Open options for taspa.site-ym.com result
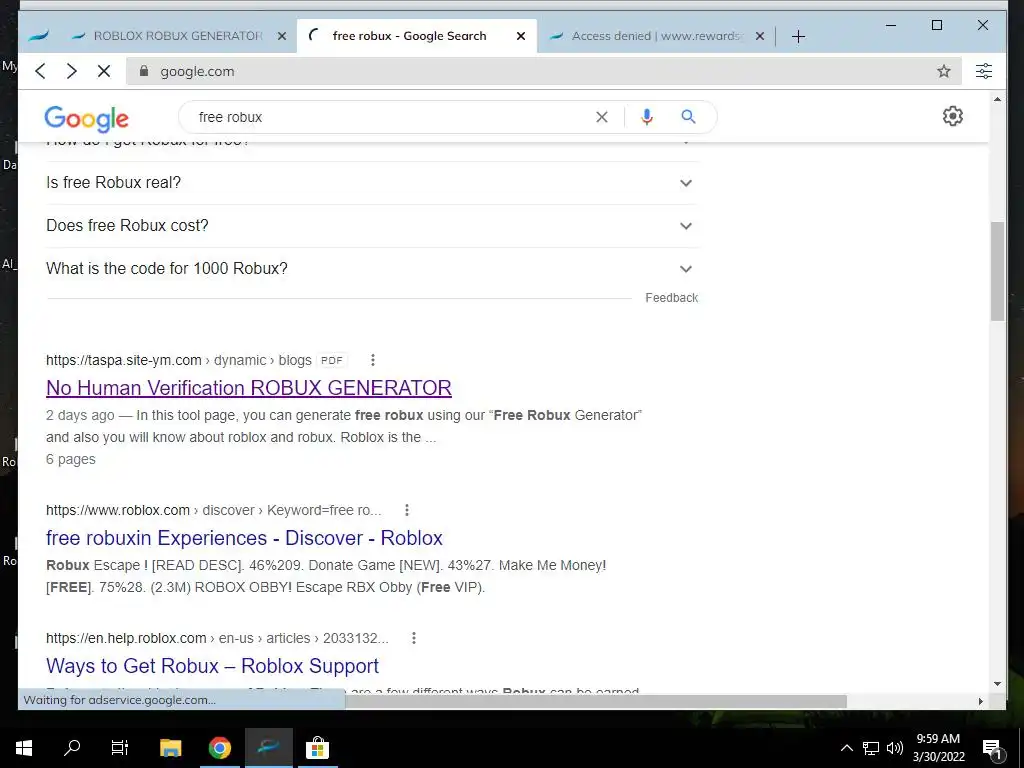The image size is (1024, 768). (372, 360)
